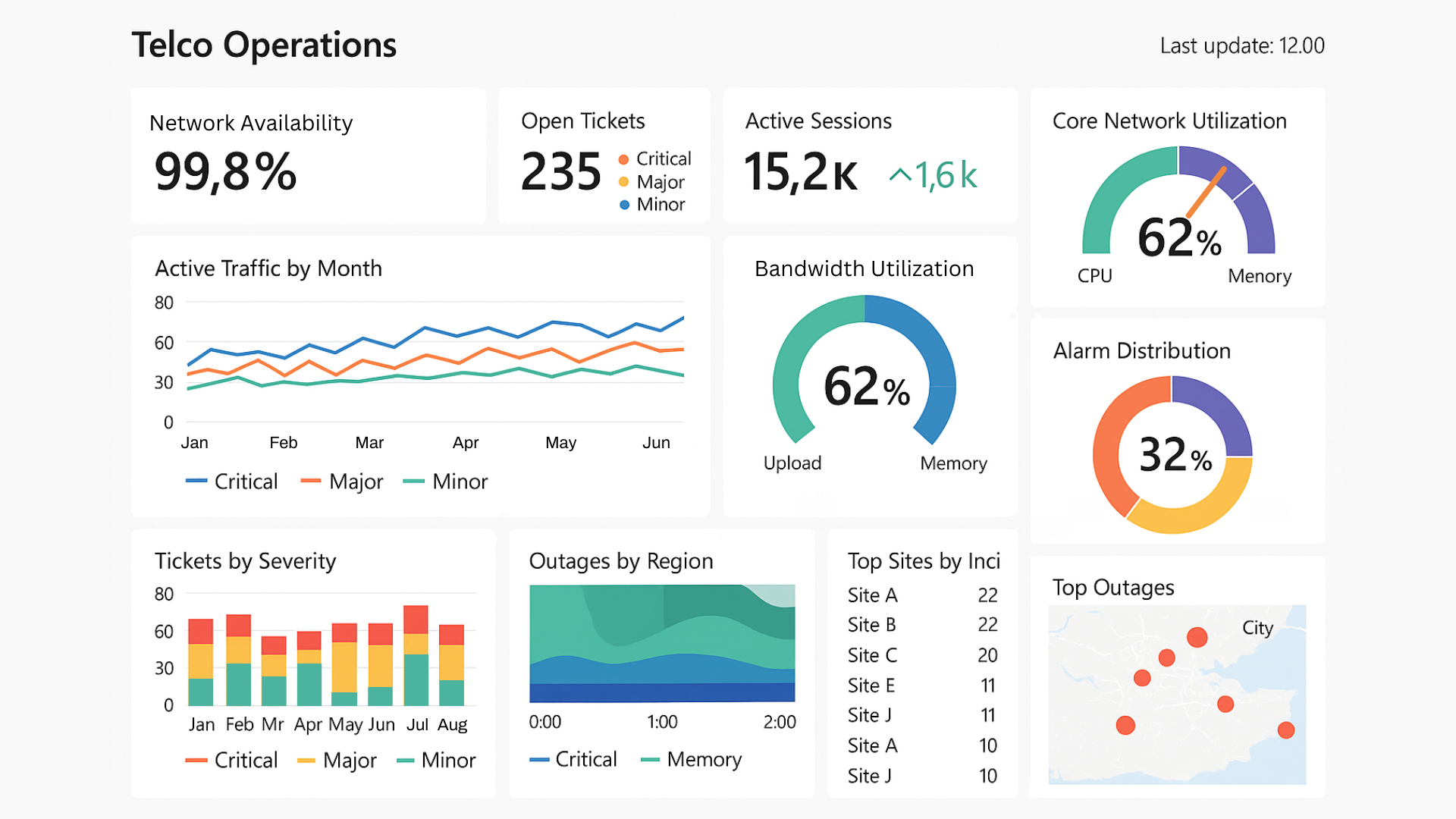Click the bottom-left red outage marker on map
Image resolution: width=1456 pixels, height=819 pixels.
1125,726
